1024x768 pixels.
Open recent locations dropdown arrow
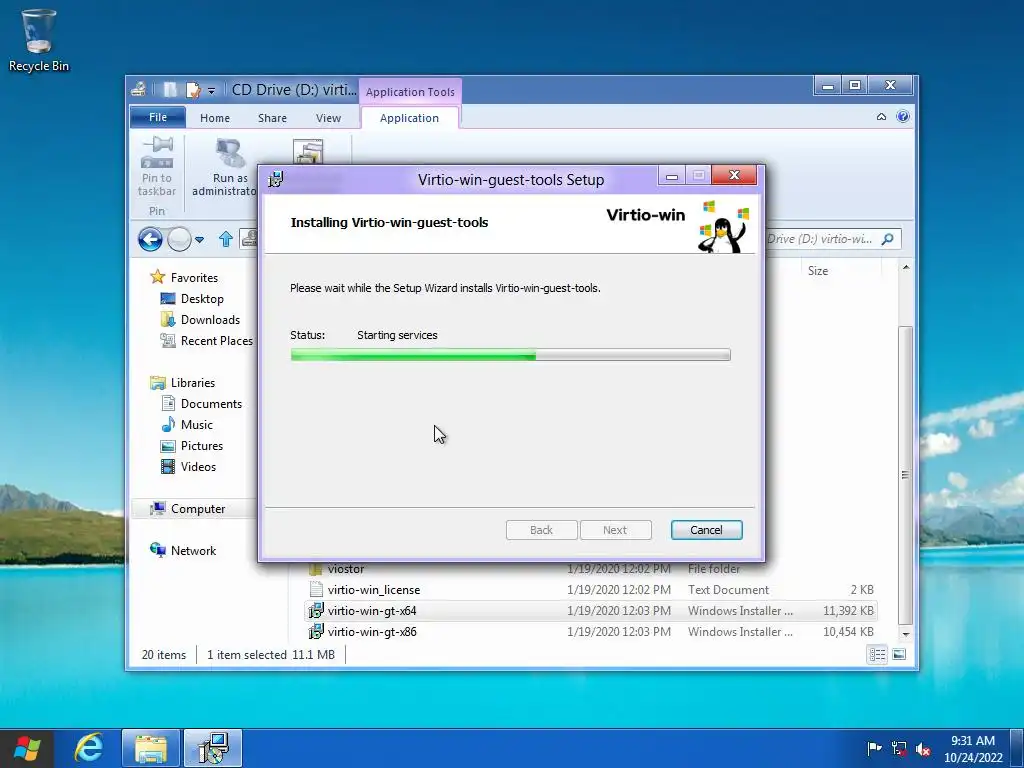tap(200, 240)
